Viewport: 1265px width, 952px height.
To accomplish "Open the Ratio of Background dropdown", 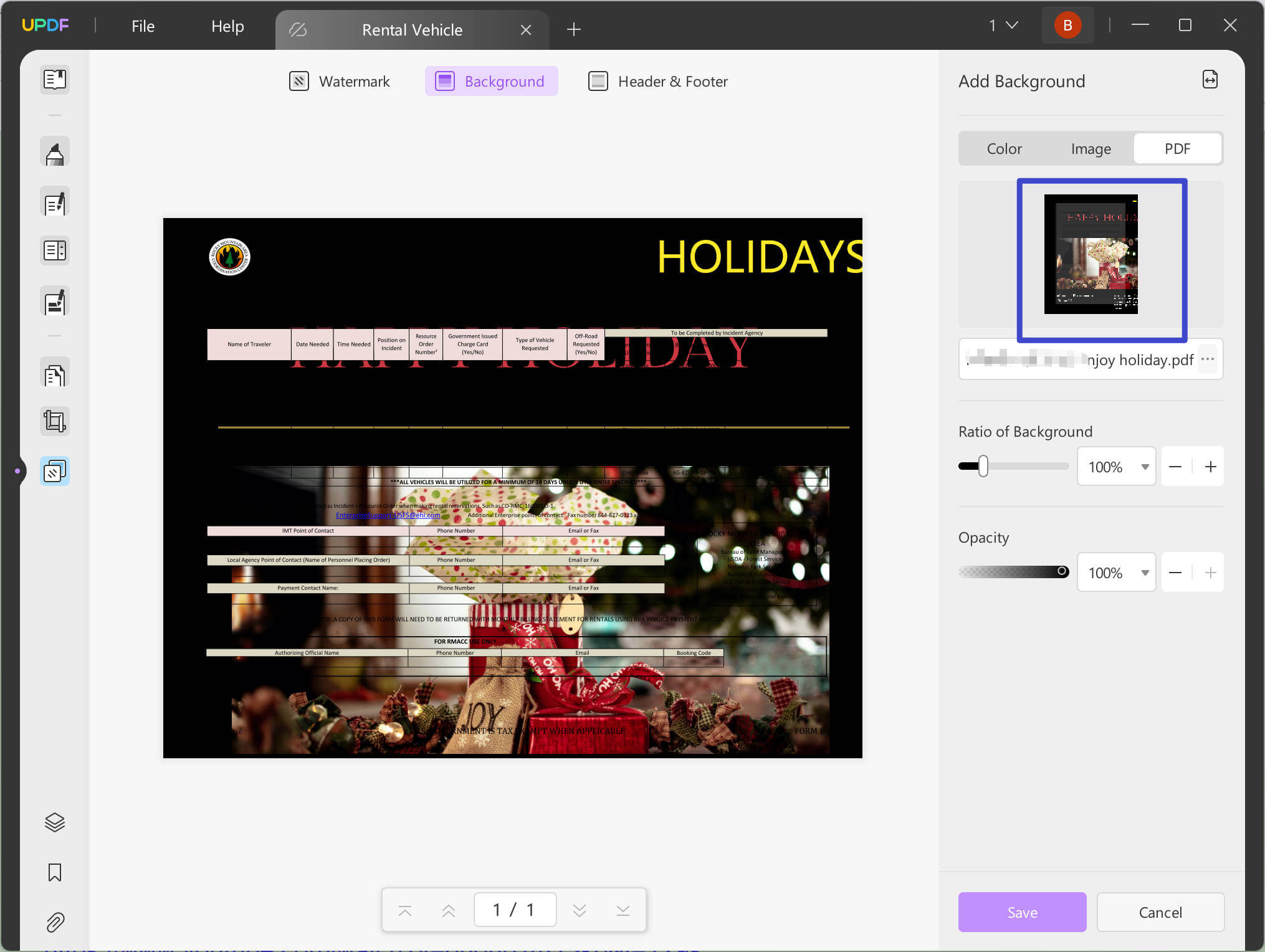I will 1144,466.
